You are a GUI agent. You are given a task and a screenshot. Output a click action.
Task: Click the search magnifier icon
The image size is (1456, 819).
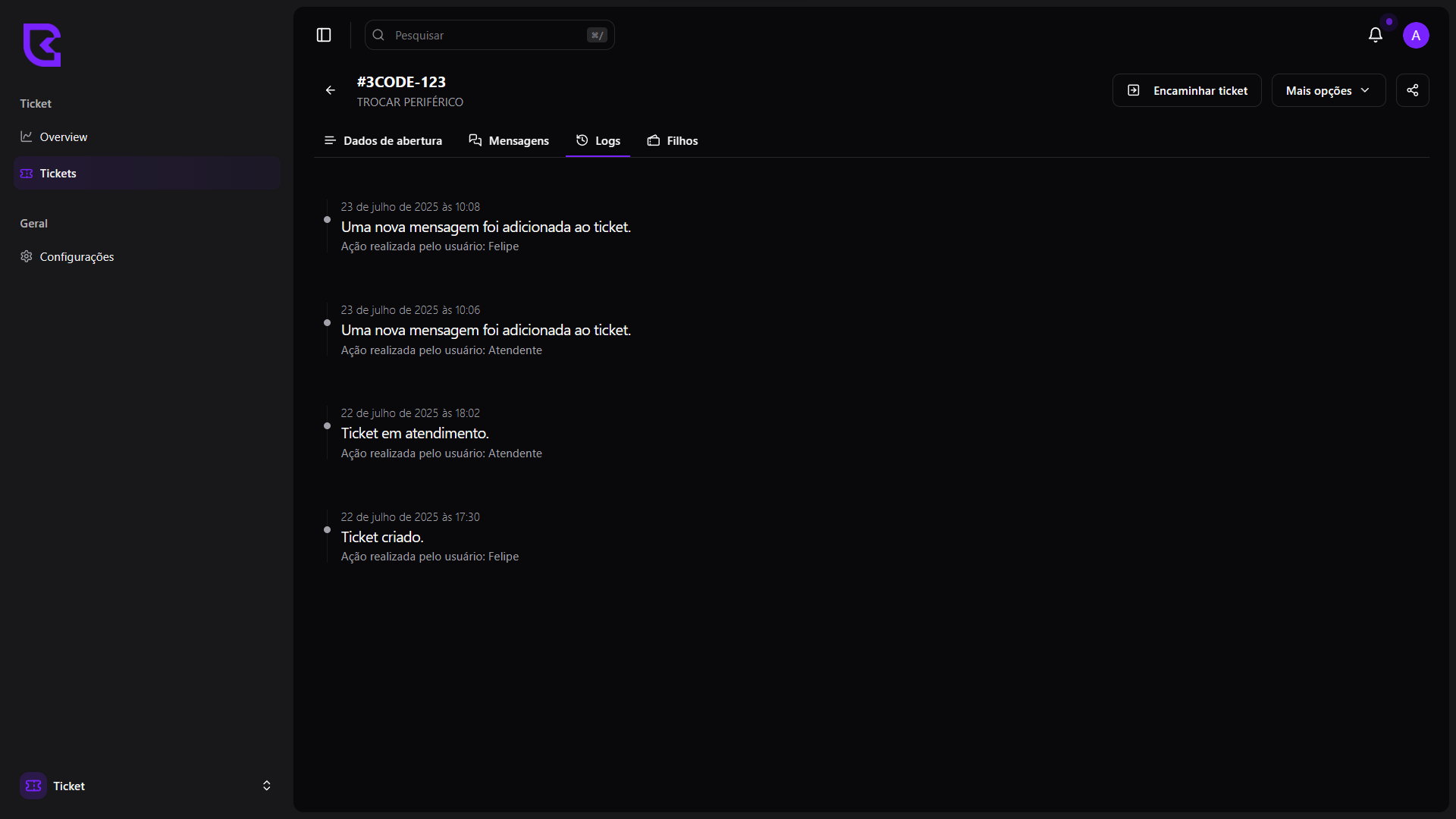pos(378,36)
